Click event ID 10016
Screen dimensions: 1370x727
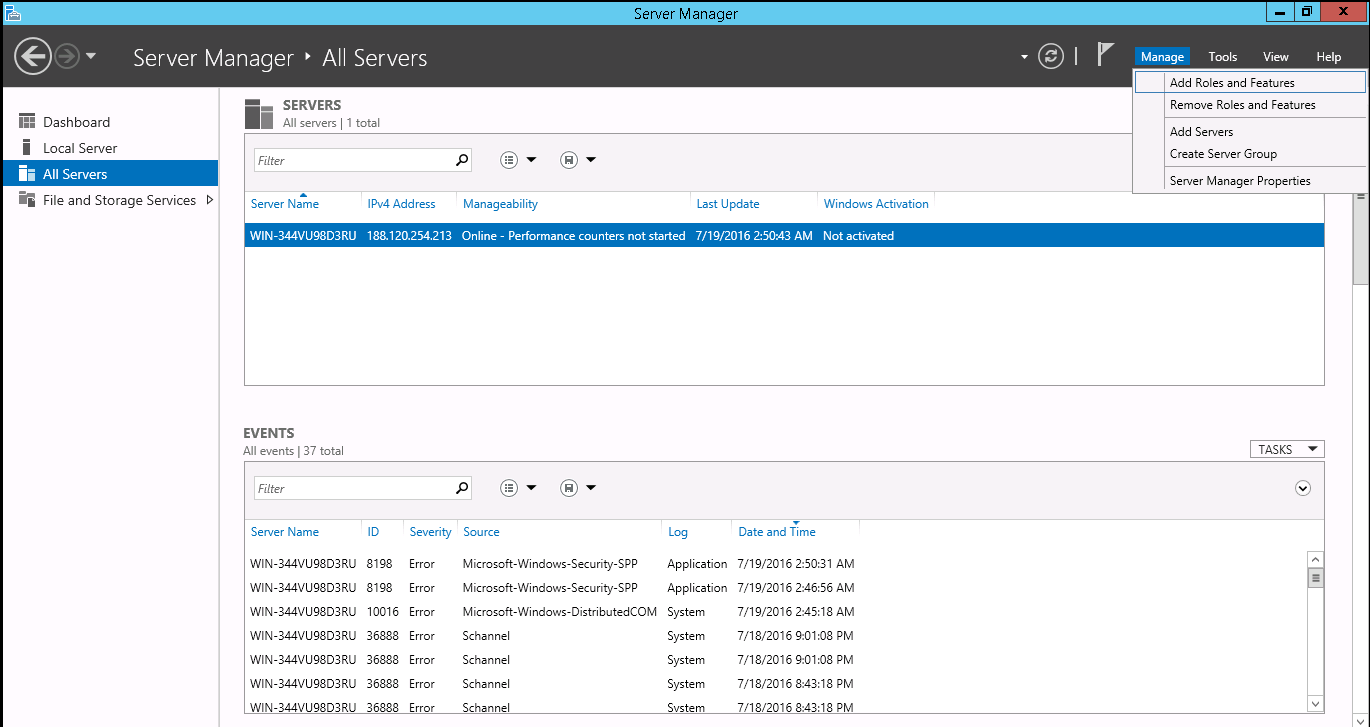382,612
